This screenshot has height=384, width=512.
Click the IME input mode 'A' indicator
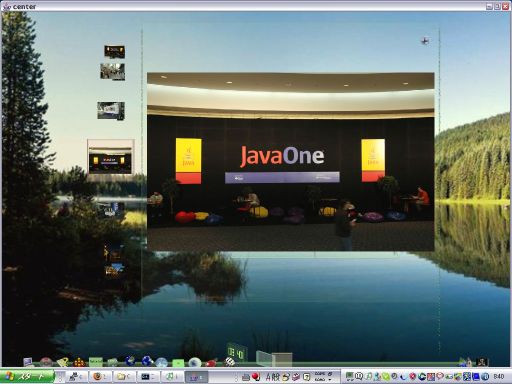coord(268,377)
